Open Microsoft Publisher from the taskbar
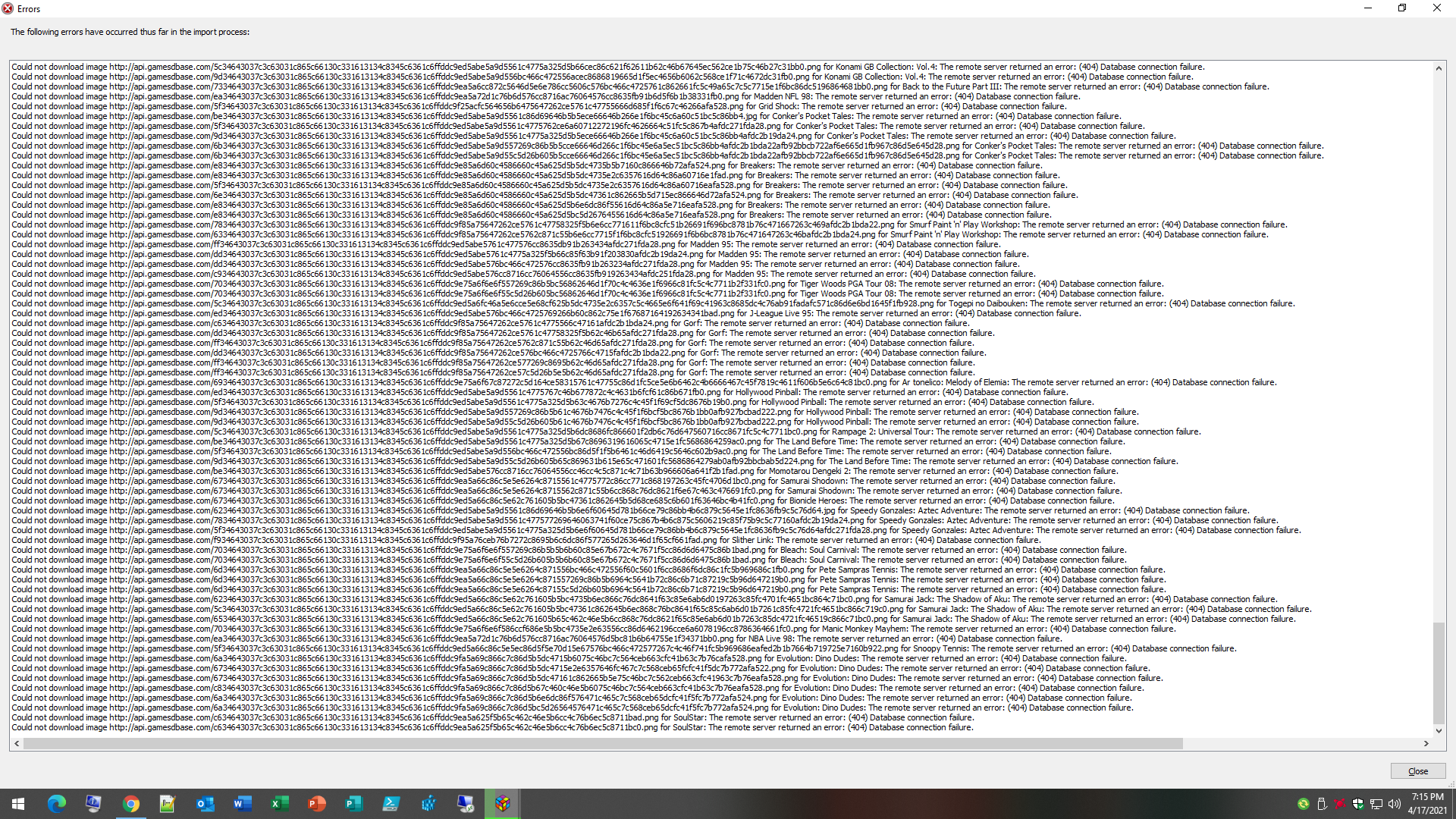Image resolution: width=1456 pixels, height=819 pixels. click(x=354, y=804)
